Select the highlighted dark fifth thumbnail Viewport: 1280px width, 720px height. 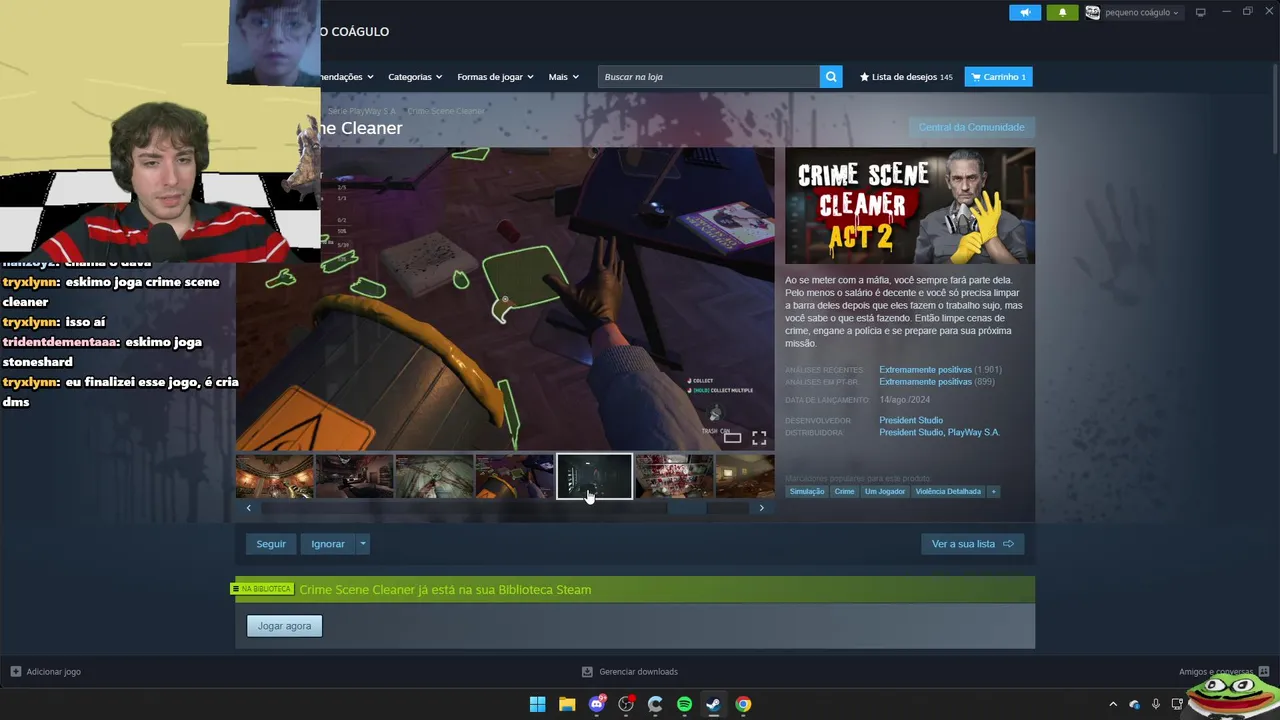[x=595, y=476]
